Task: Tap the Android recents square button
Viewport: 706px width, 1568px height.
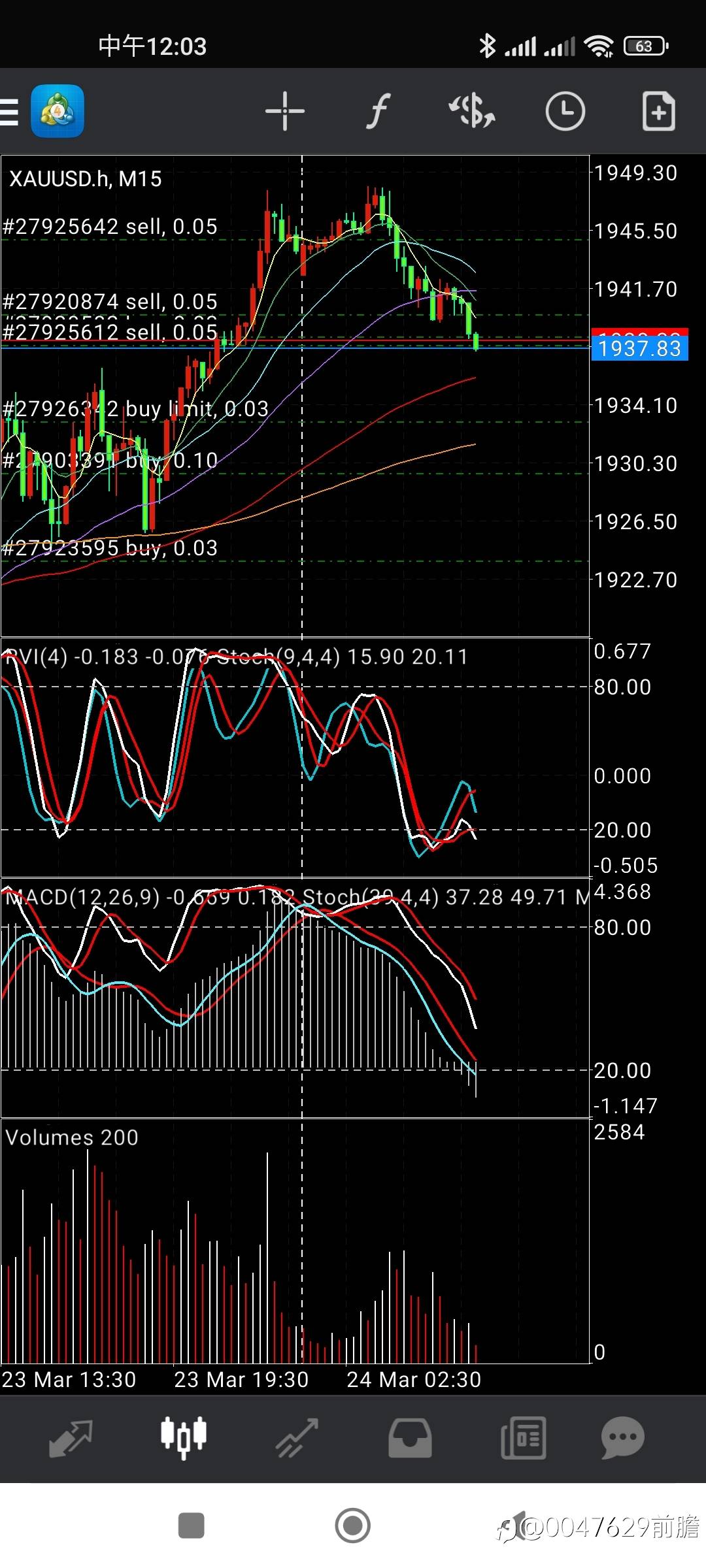Action: tap(191, 1526)
